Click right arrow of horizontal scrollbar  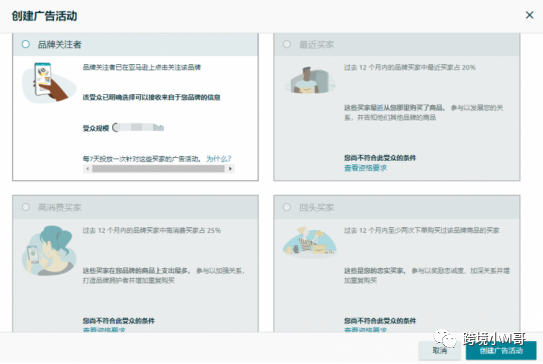point(230,169)
